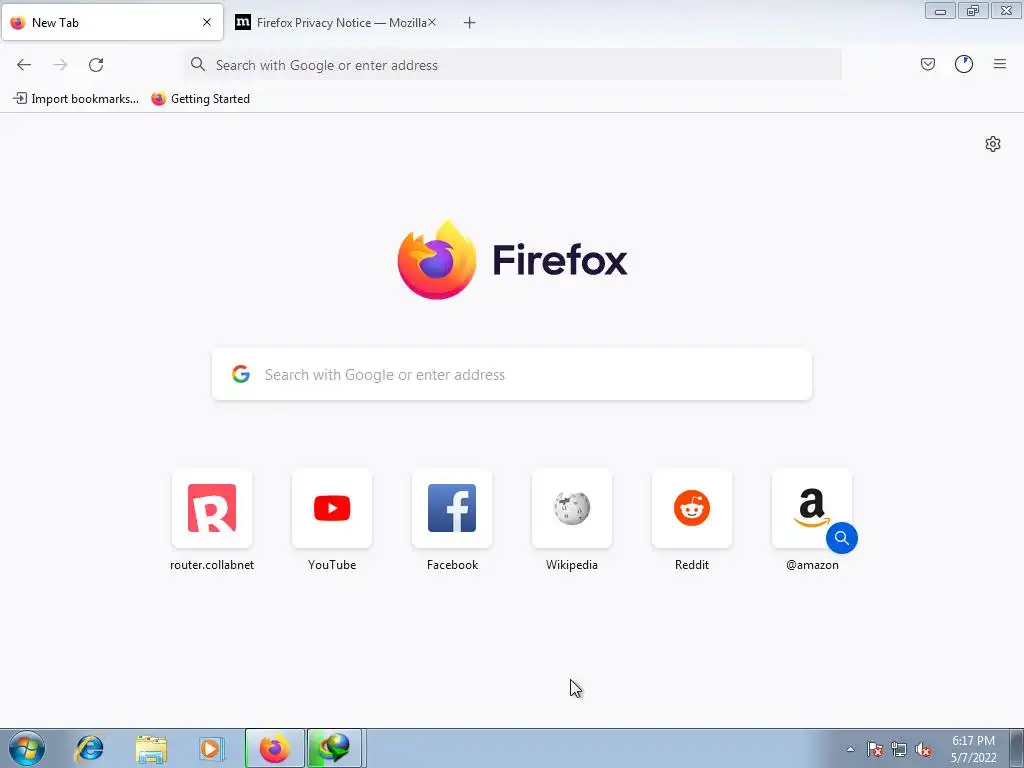Focus the address bar field
The image size is (1024, 768).
[513, 65]
